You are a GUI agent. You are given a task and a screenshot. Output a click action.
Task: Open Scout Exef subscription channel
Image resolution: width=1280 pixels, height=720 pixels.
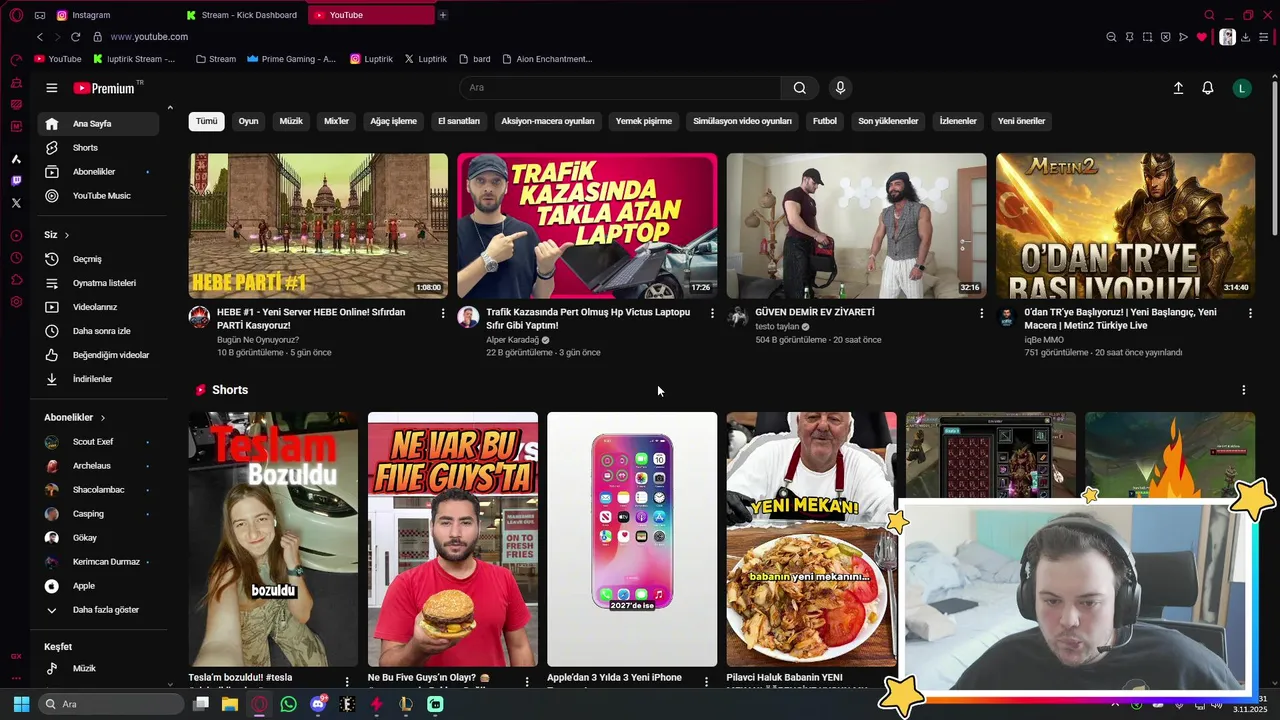pyautogui.click(x=98, y=442)
